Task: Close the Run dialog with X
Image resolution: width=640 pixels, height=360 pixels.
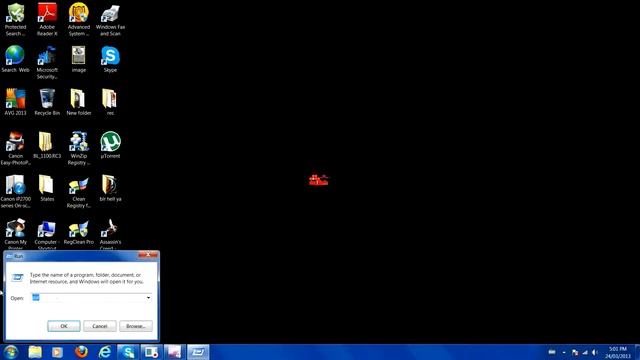Action: click(148, 255)
